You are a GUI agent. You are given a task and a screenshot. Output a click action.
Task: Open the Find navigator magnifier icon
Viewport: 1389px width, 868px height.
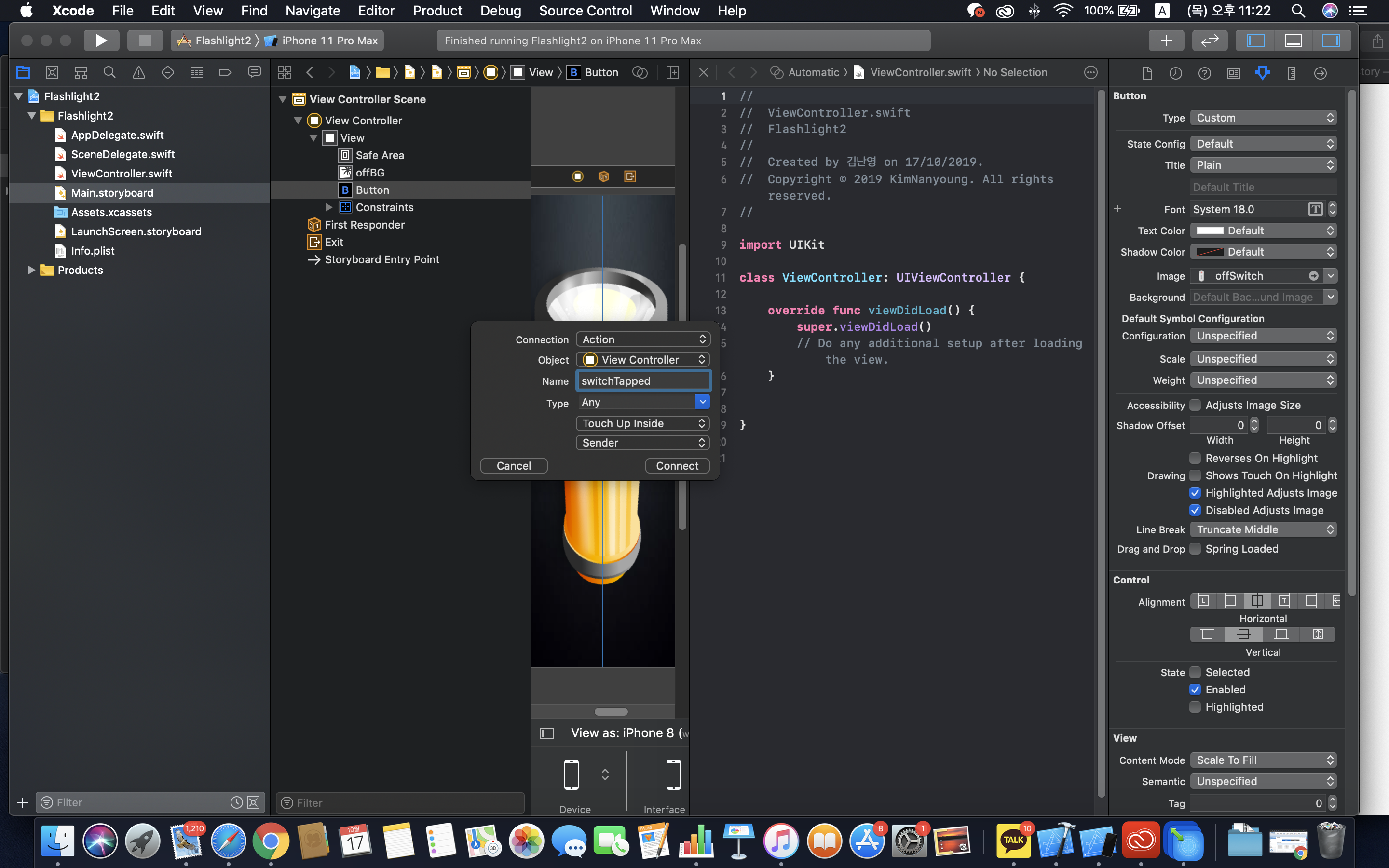point(109,72)
